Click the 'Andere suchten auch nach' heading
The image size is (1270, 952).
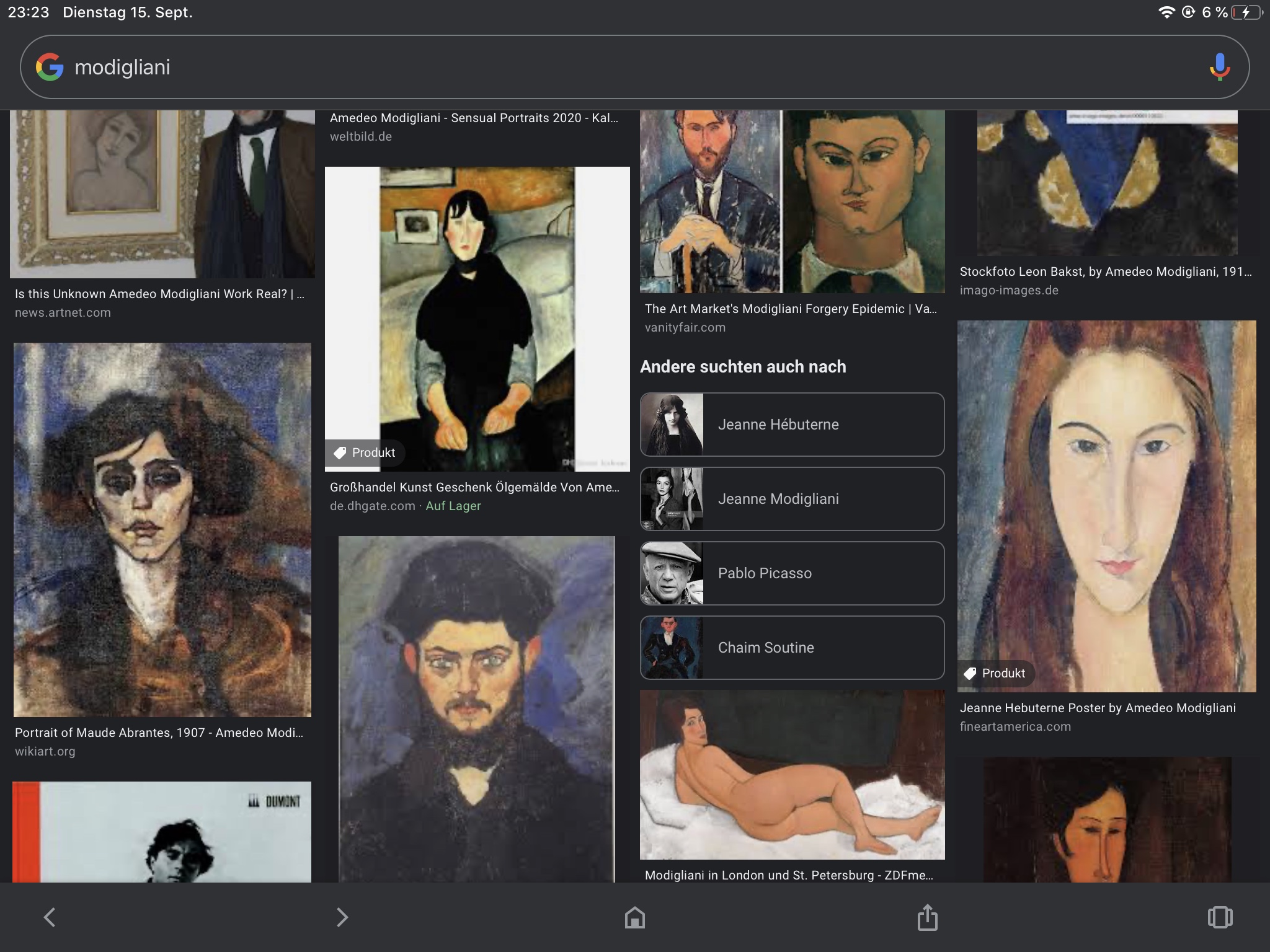[x=743, y=366]
